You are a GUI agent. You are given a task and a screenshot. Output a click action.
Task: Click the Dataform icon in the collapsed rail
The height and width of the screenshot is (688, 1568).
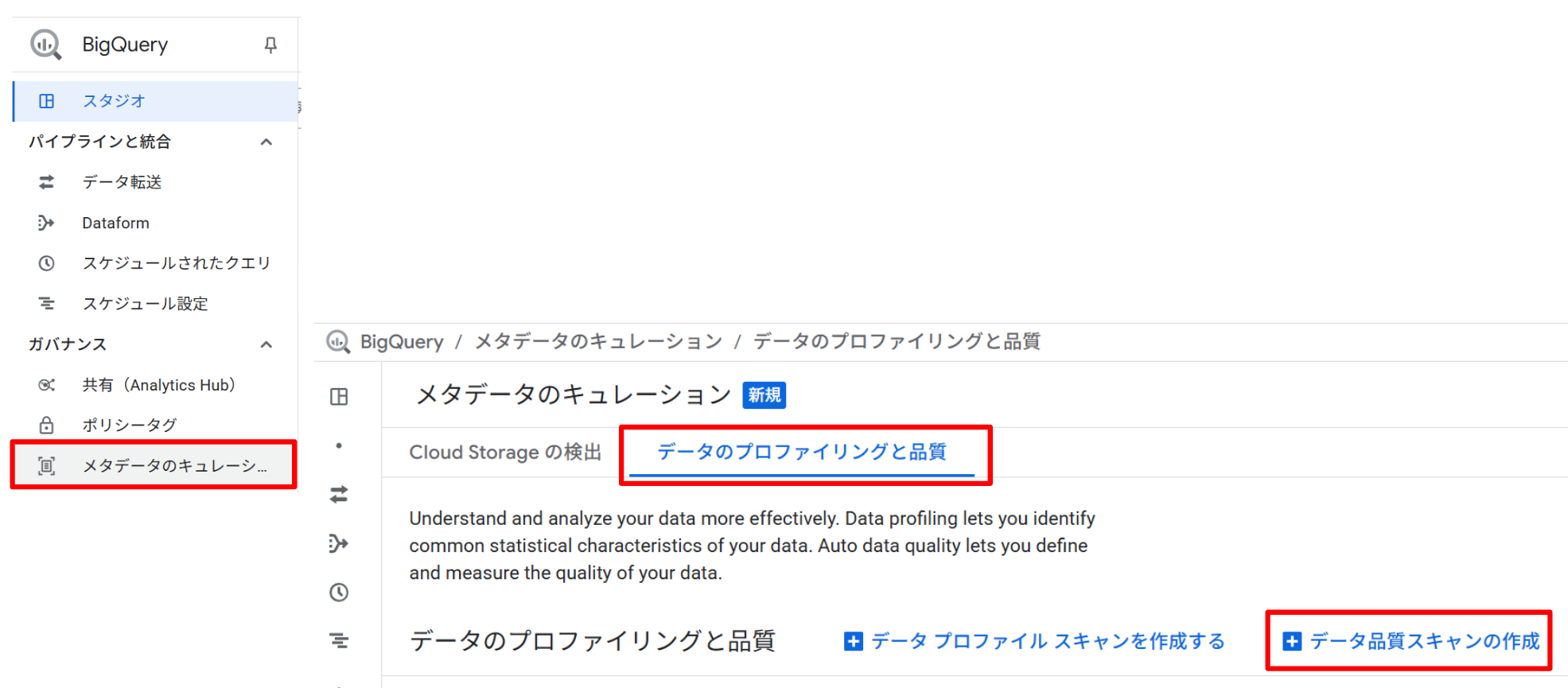coord(339,543)
